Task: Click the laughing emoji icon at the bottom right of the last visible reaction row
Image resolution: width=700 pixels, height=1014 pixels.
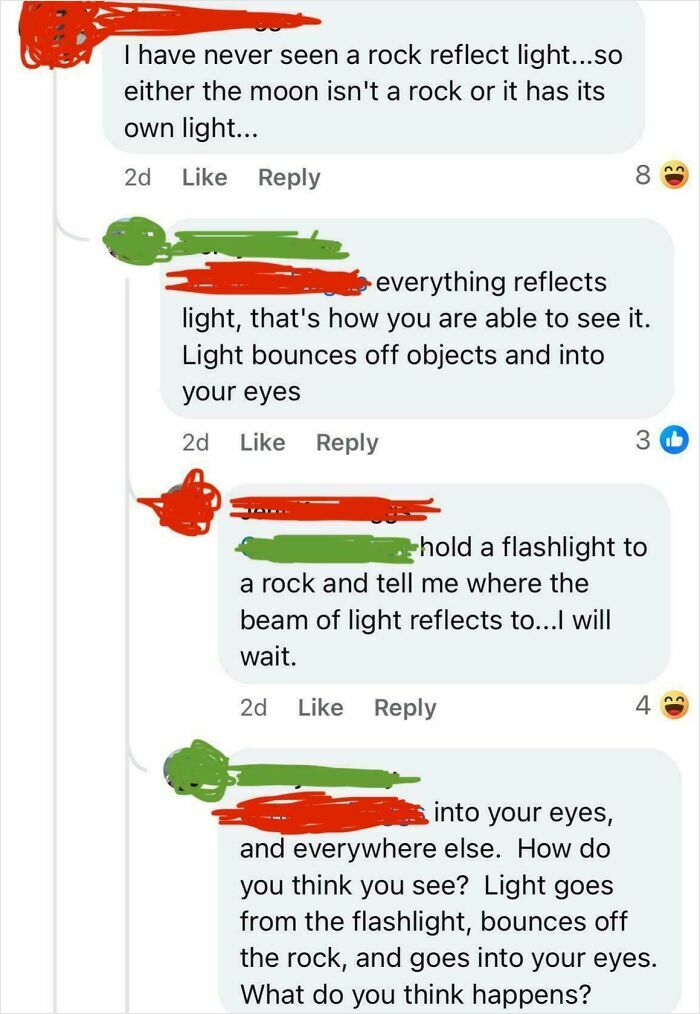Action: coord(674,706)
